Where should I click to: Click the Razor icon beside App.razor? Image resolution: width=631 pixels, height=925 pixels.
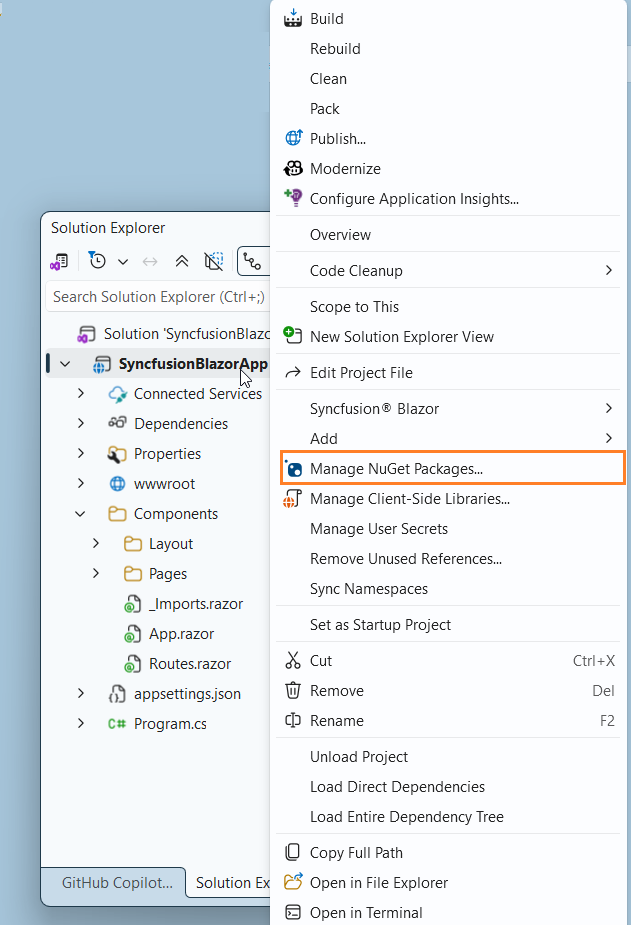coord(133,633)
